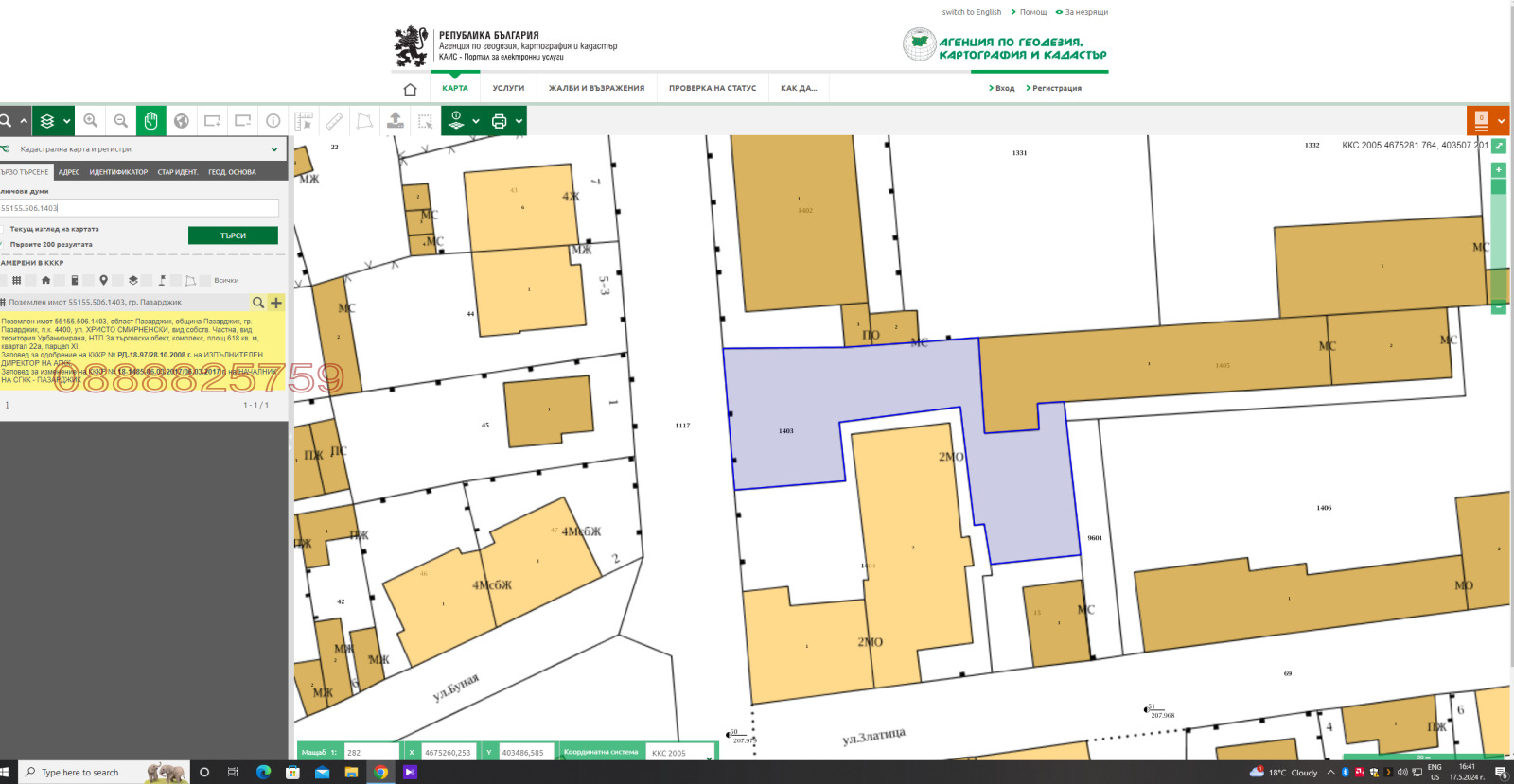1514x784 pixels.
Task: Expand the 'Кадастрална карта и регистри' dropdown
Action: (x=274, y=149)
